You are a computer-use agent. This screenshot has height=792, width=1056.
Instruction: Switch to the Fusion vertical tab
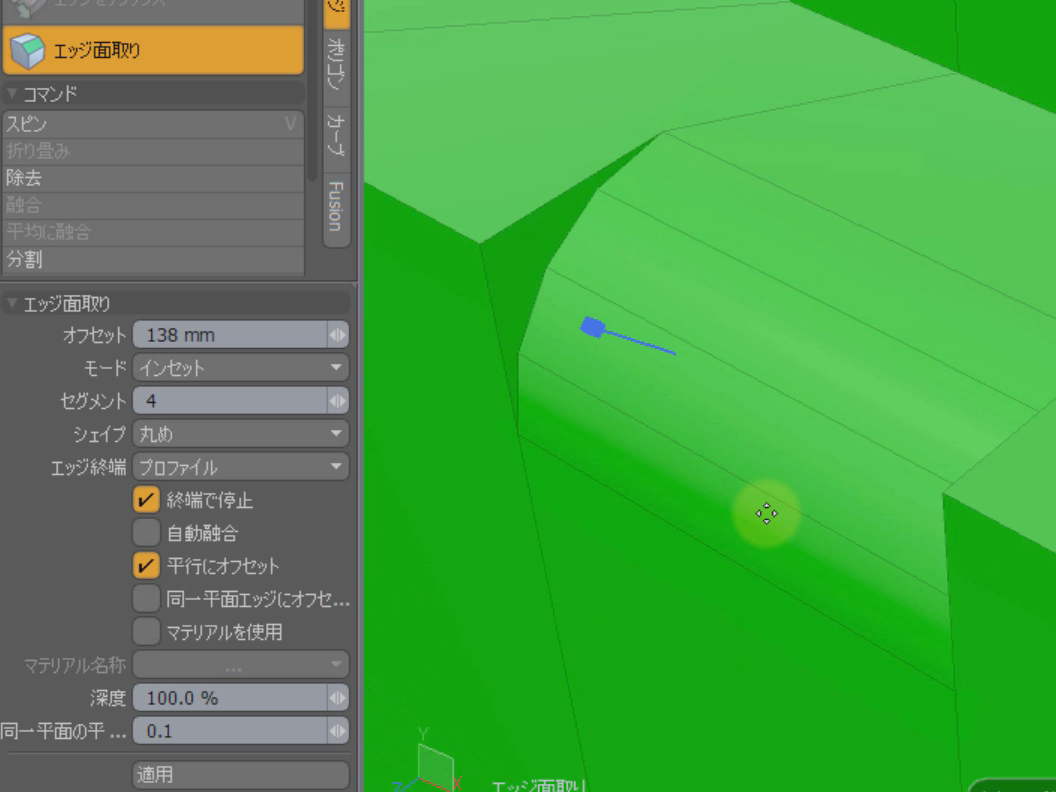pos(337,206)
